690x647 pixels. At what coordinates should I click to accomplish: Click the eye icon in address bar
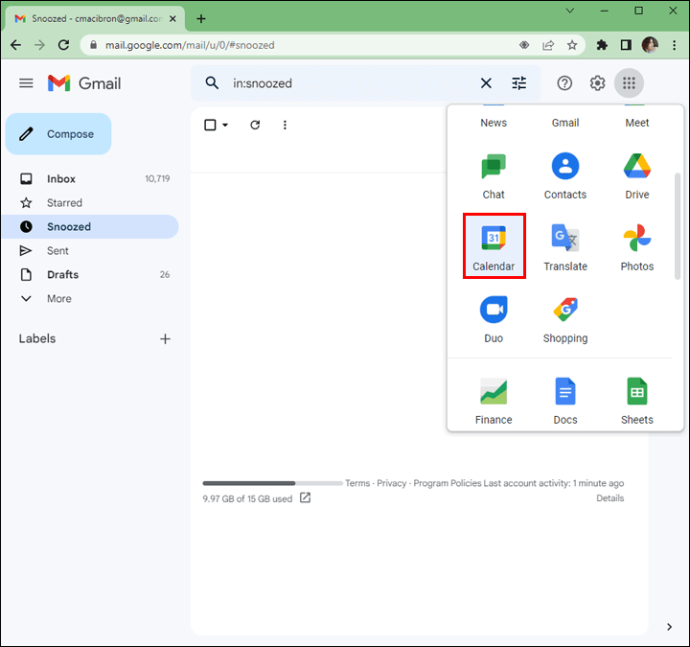524,45
